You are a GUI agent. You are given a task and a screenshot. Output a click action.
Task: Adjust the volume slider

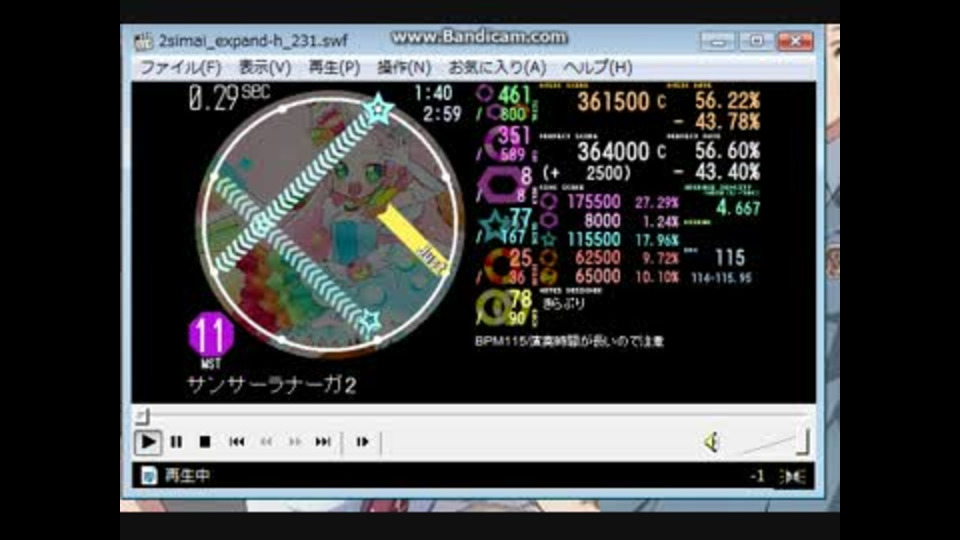[x=776, y=443]
